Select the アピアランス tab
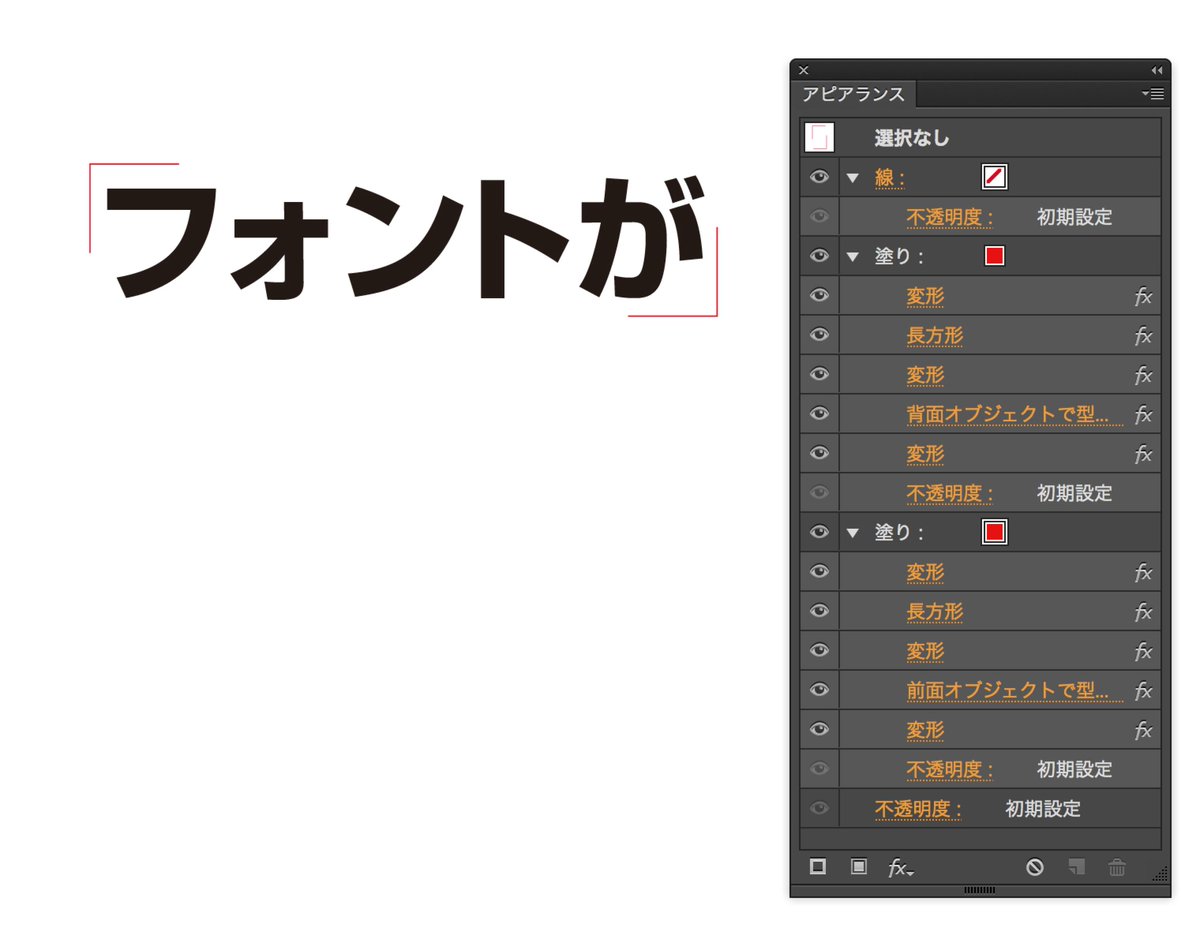 point(853,94)
